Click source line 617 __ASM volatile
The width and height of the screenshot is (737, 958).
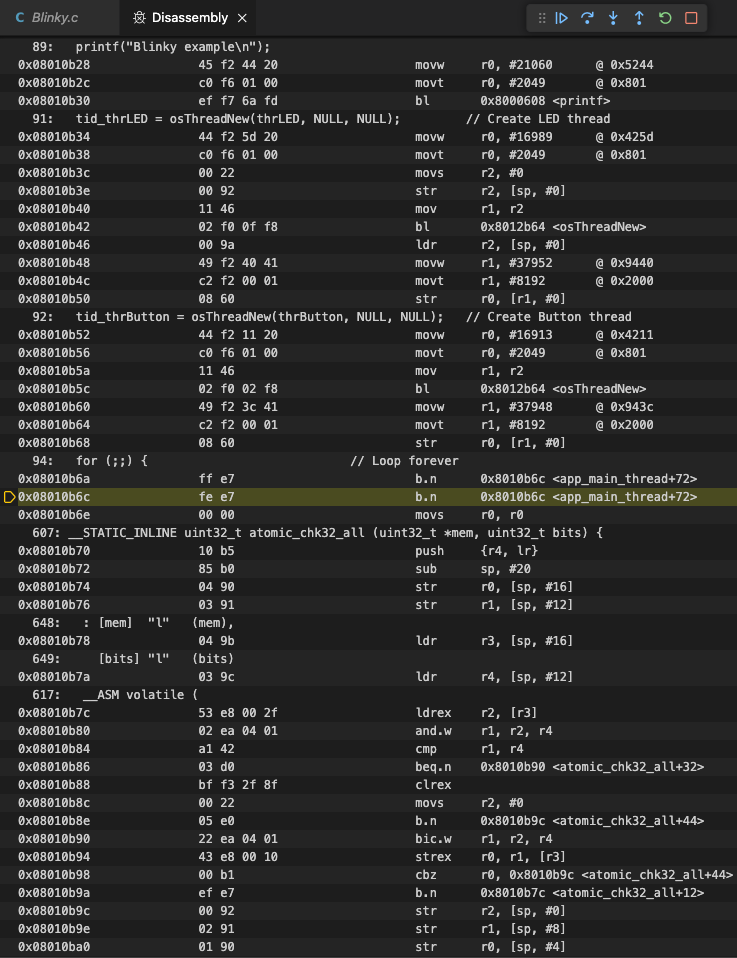[368, 695]
